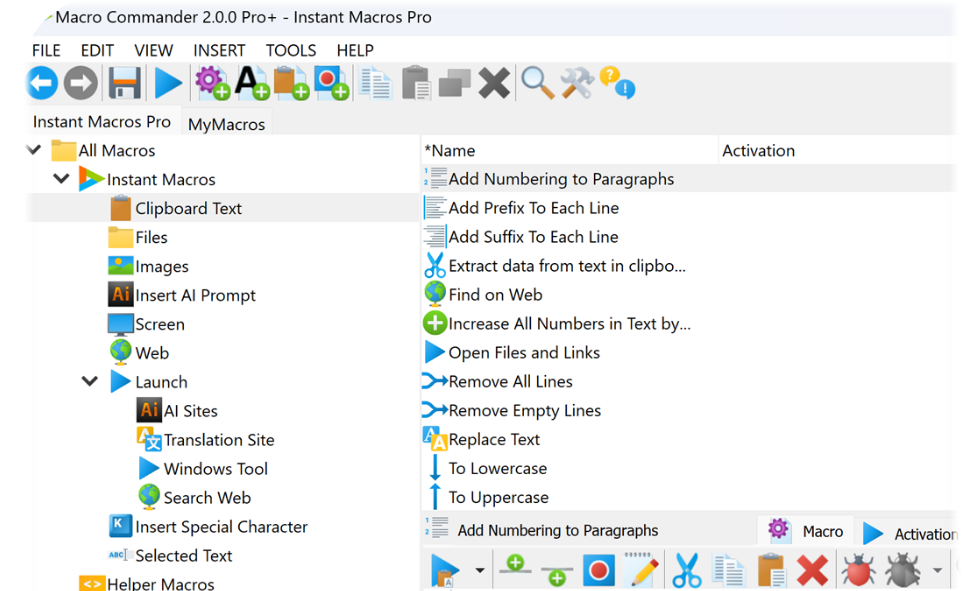Click the red record button in editor toolbar
969x591 pixels.
point(598,571)
